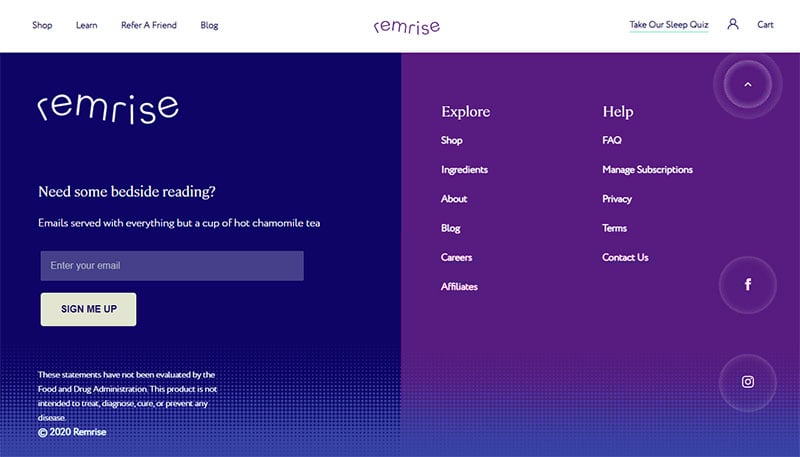Go to Refer A Friend in header
Viewport: 800px width, 457px height.
pos(148,25)
